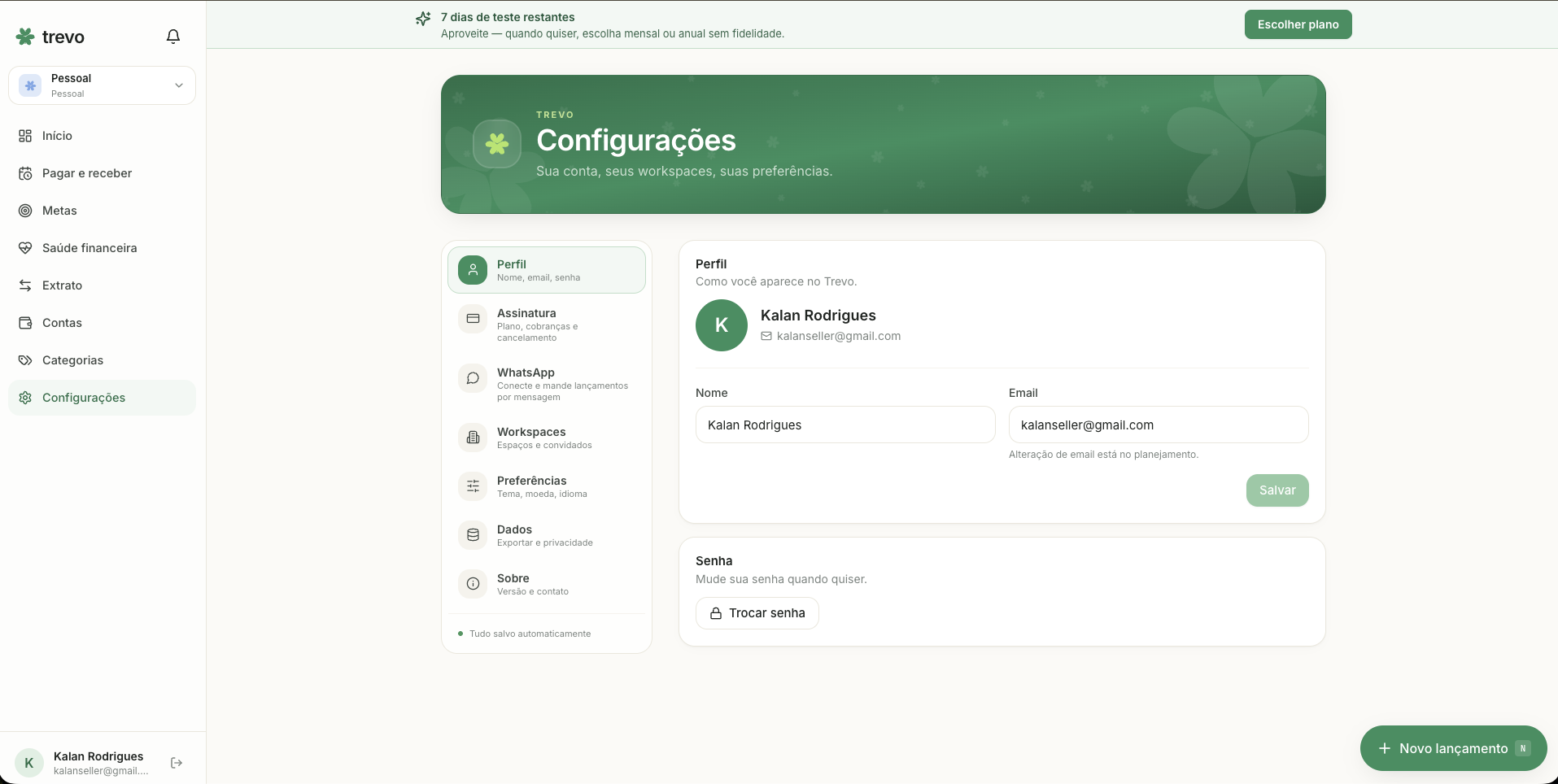Screen dimensions: 1558x784
Task: Switch to the WhatsApp settings tab
Action: coord(547,384)
